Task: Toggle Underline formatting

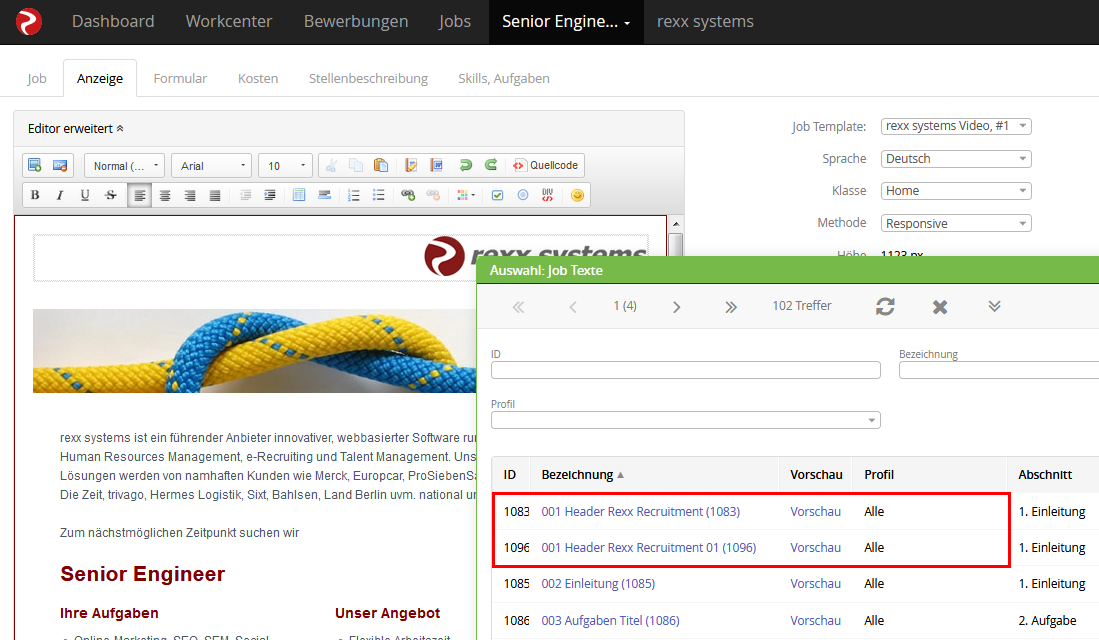Action: coord(85,195)
